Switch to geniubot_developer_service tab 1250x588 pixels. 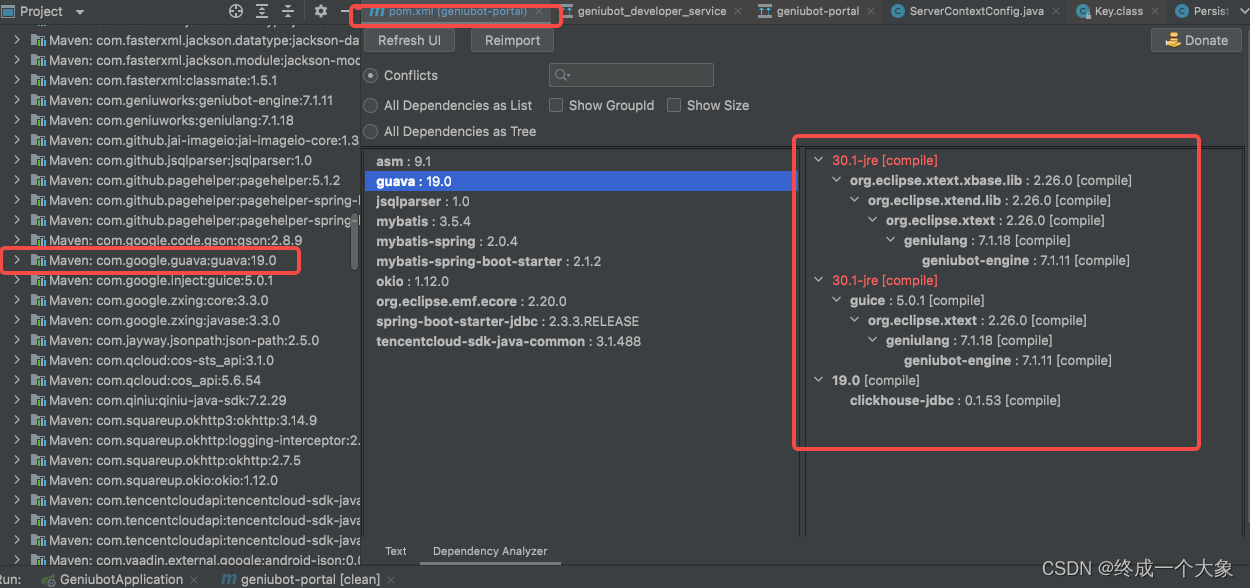[x=651, y=12]
